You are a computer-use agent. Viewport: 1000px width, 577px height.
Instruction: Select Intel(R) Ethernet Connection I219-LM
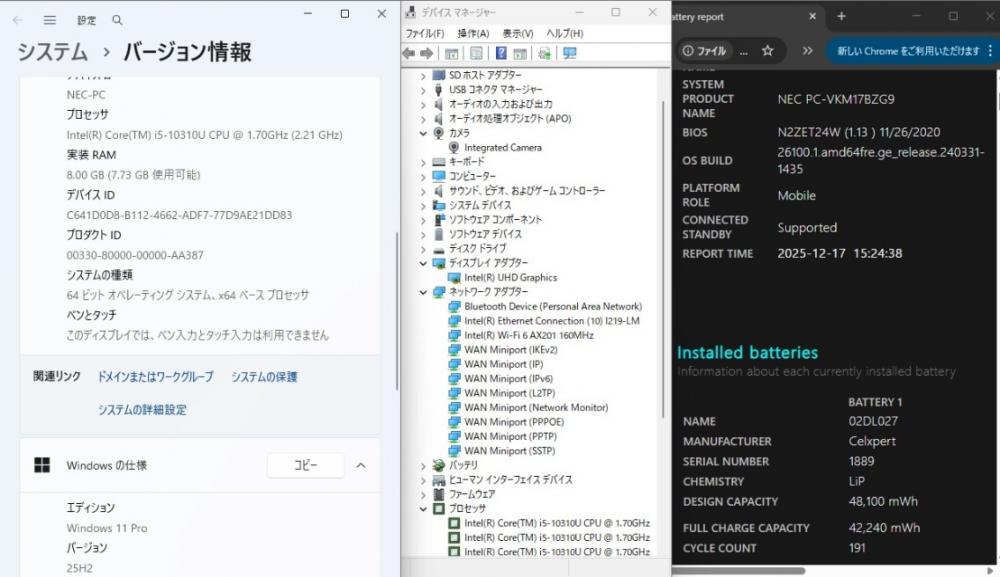552,321
